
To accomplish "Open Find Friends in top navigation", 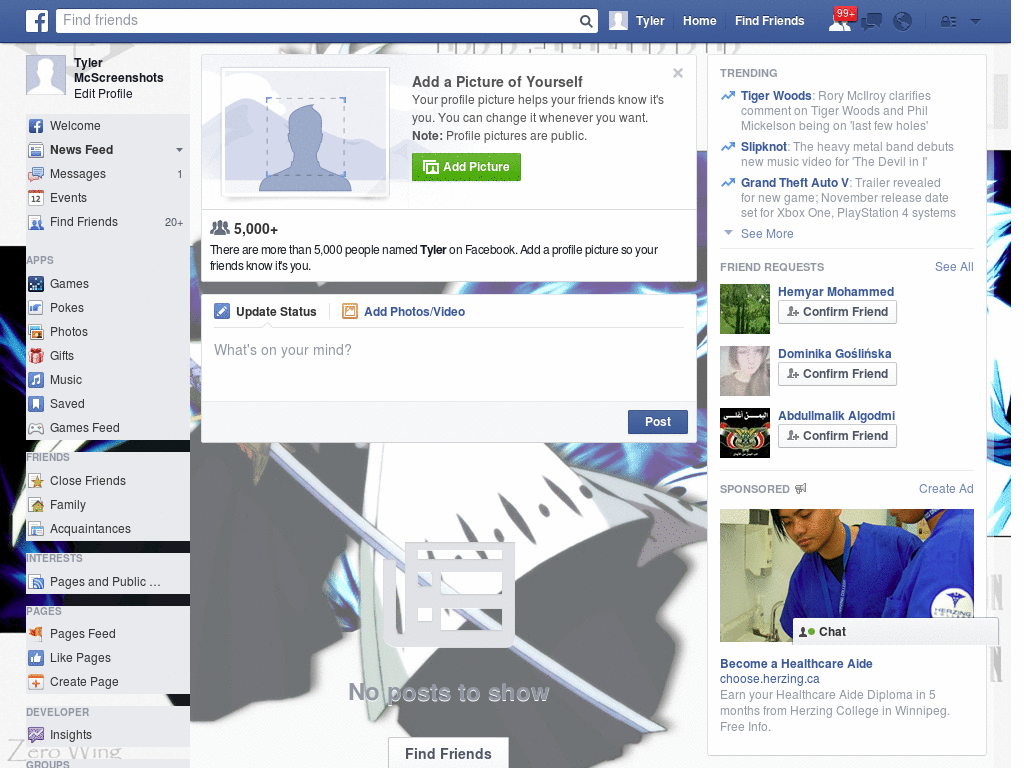I will [769, 21].
